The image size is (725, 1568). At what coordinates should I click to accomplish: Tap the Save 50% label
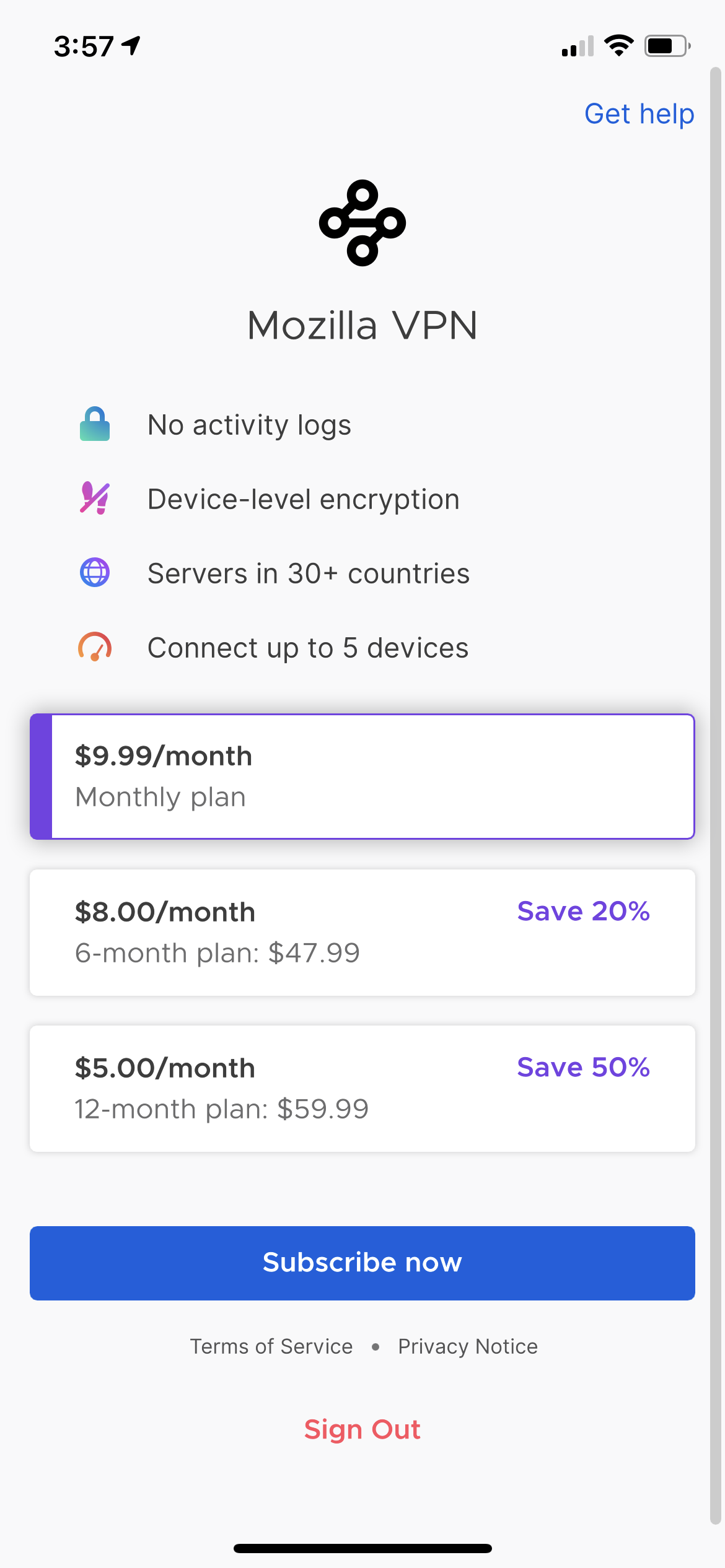[583, 1067]
